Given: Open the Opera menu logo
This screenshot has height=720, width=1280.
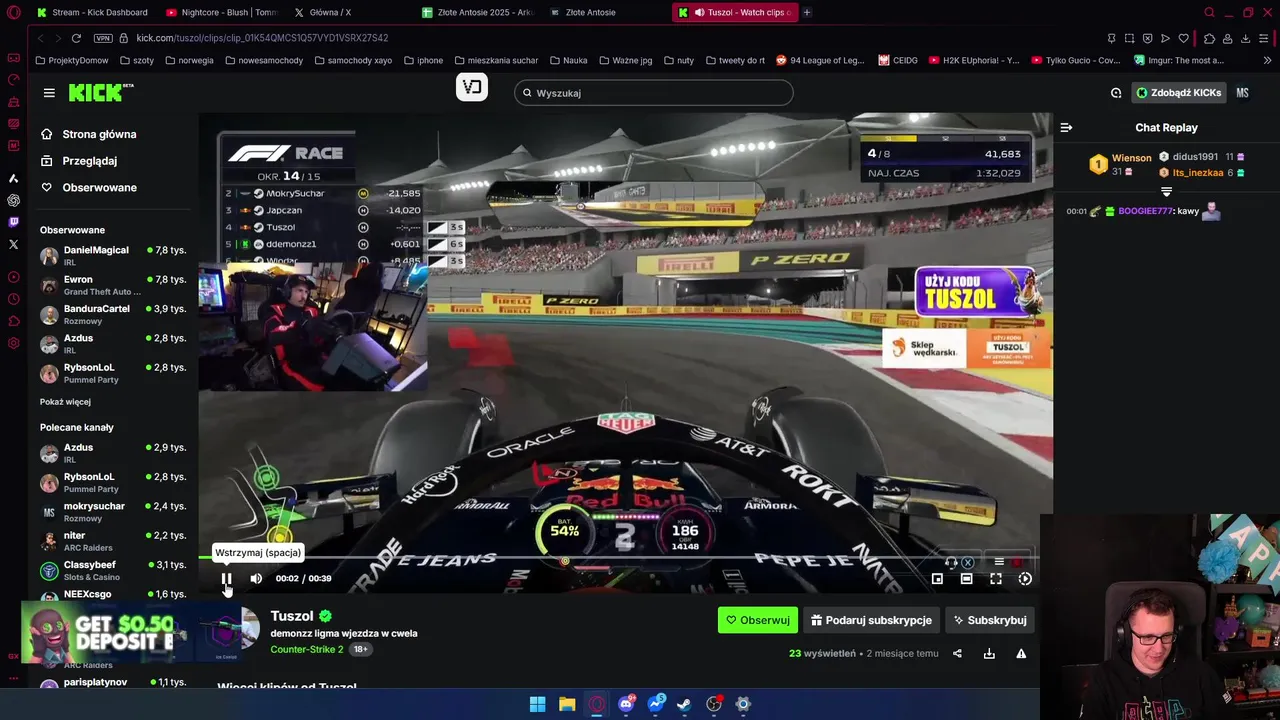Looking at the screenshot, I should pos(13,13).
